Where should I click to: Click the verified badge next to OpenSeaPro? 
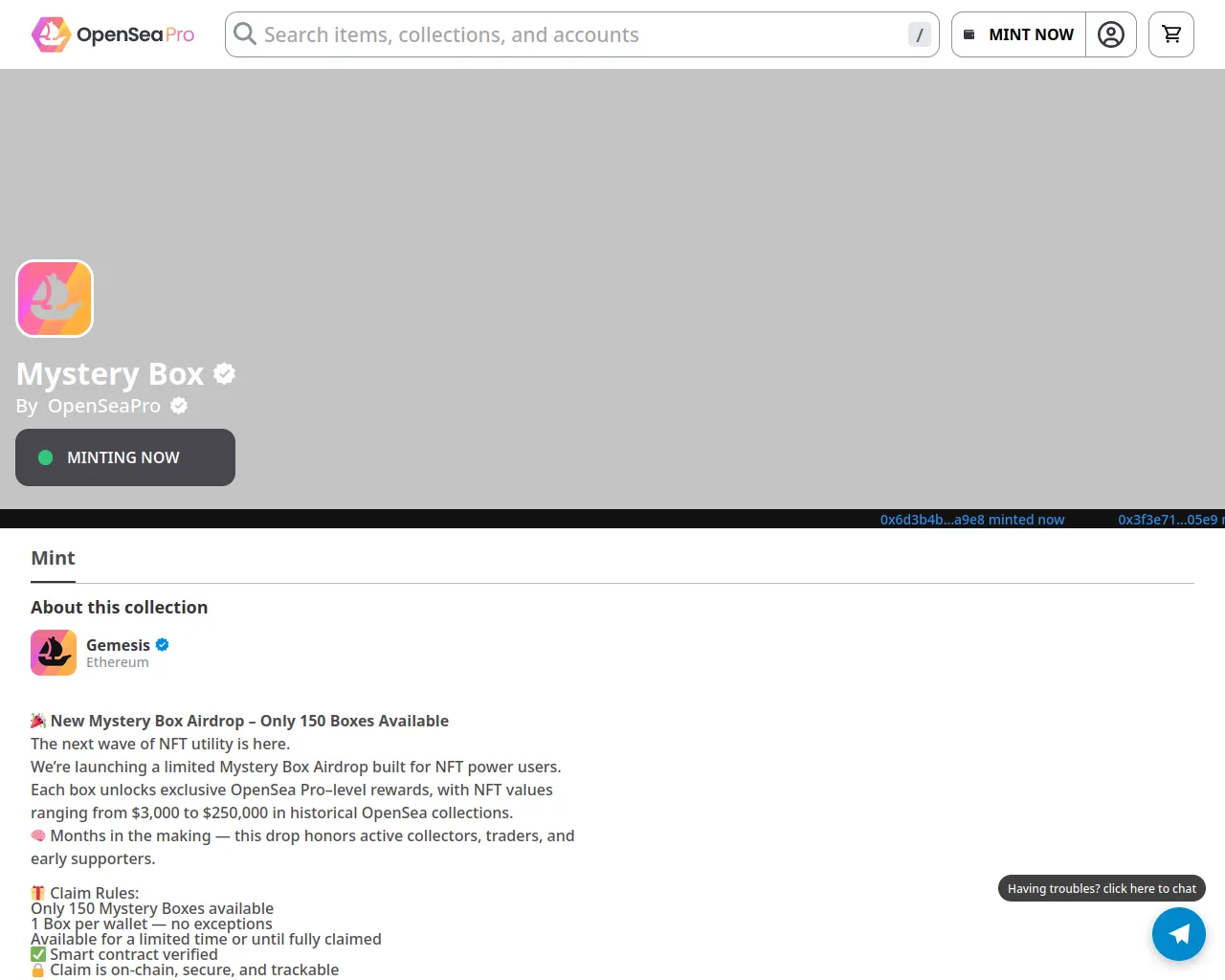[x=179, y=406]
